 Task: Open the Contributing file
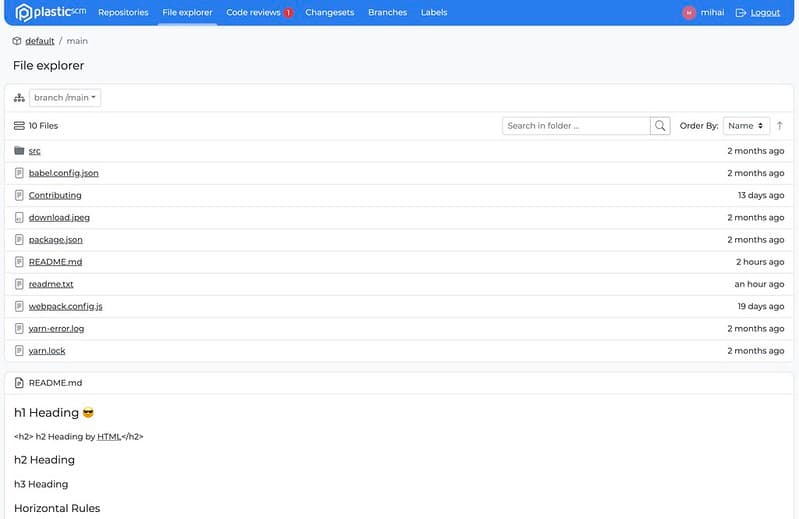coord(55,195)
